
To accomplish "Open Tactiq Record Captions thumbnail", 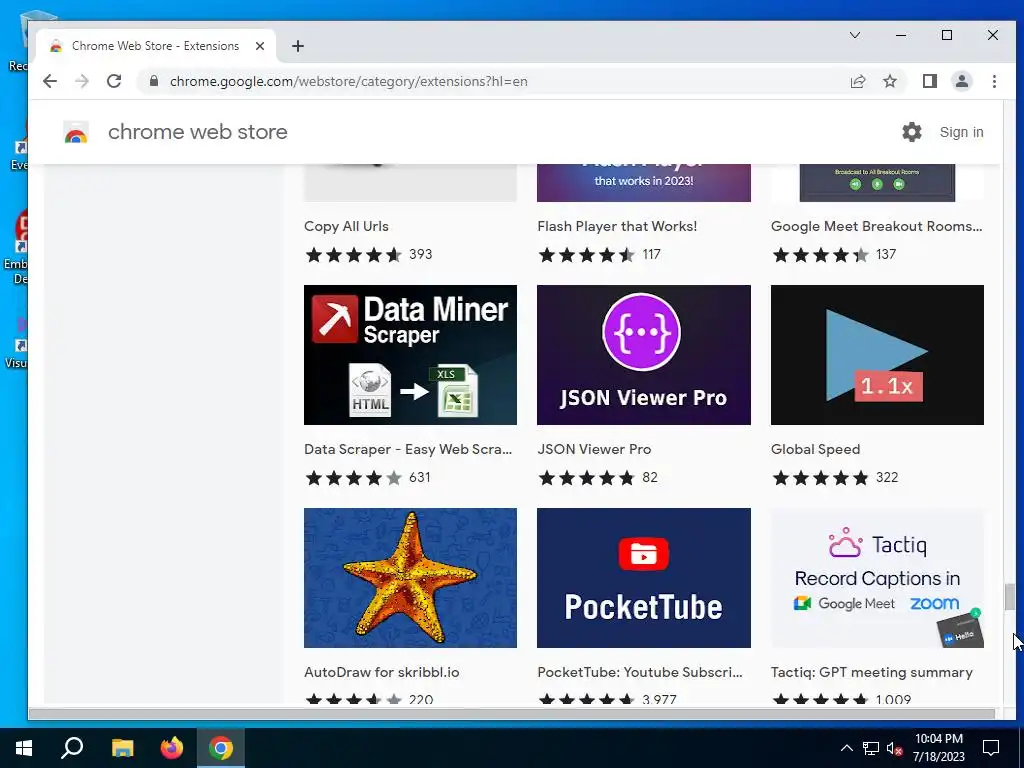I will 877,578.
